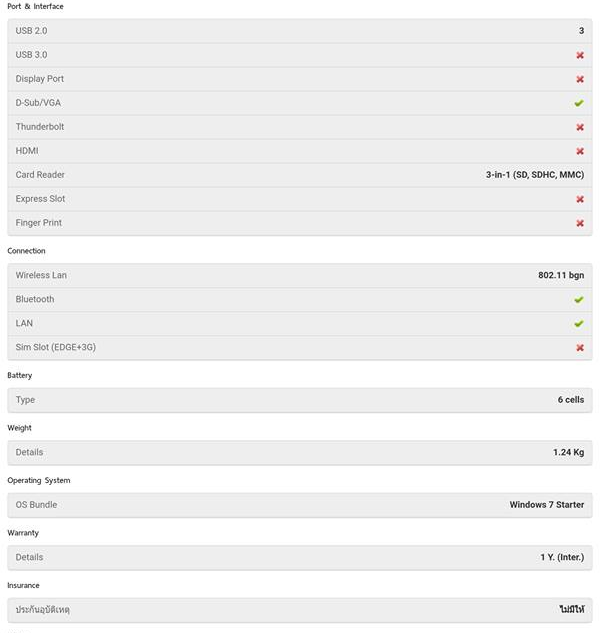Click the red cross beside USB 3.0
This screenshot has height=633, width=600.
pos(580,55)
